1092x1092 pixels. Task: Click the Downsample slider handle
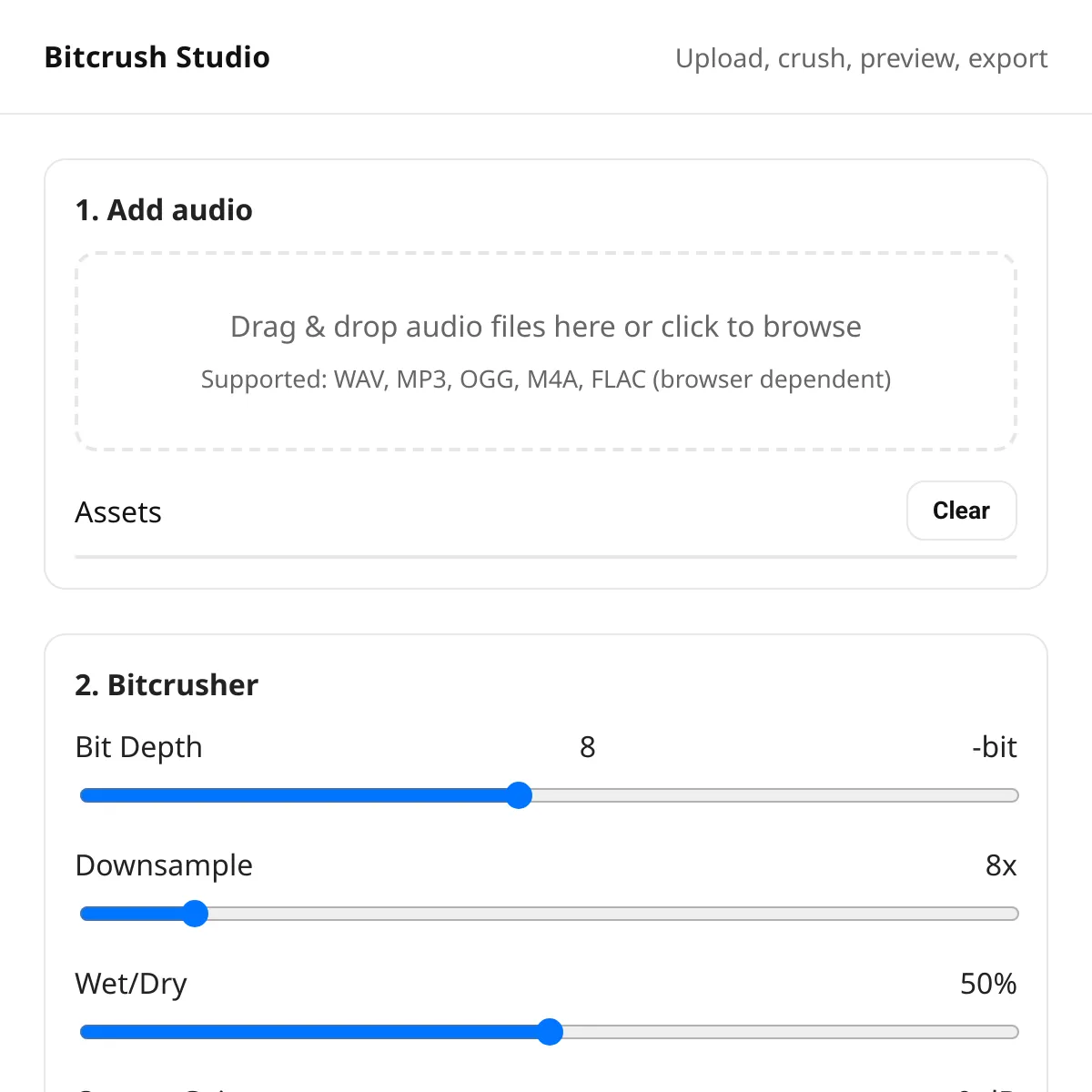pos(195,914)
